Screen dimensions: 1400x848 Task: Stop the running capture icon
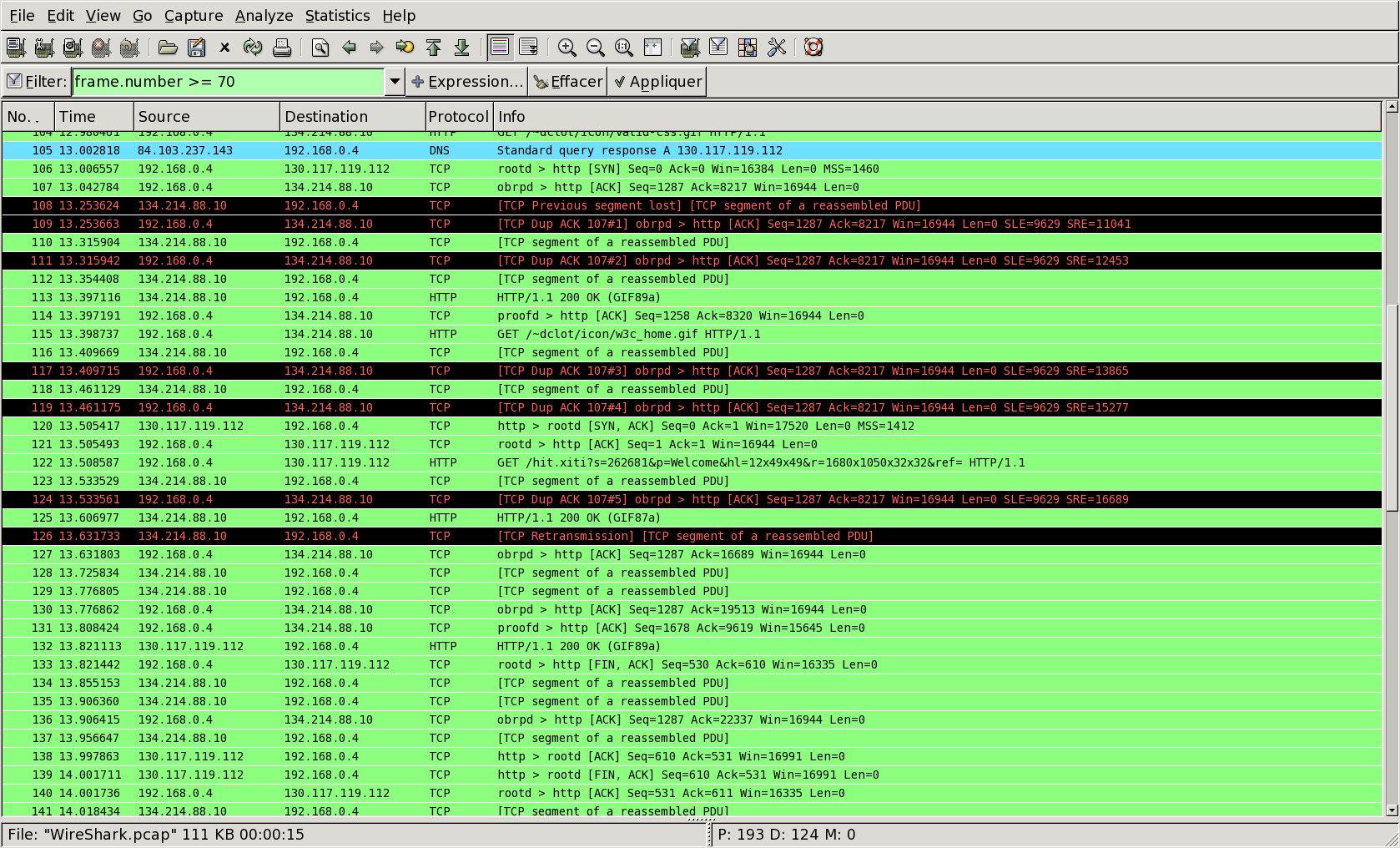tap(101, 48)
